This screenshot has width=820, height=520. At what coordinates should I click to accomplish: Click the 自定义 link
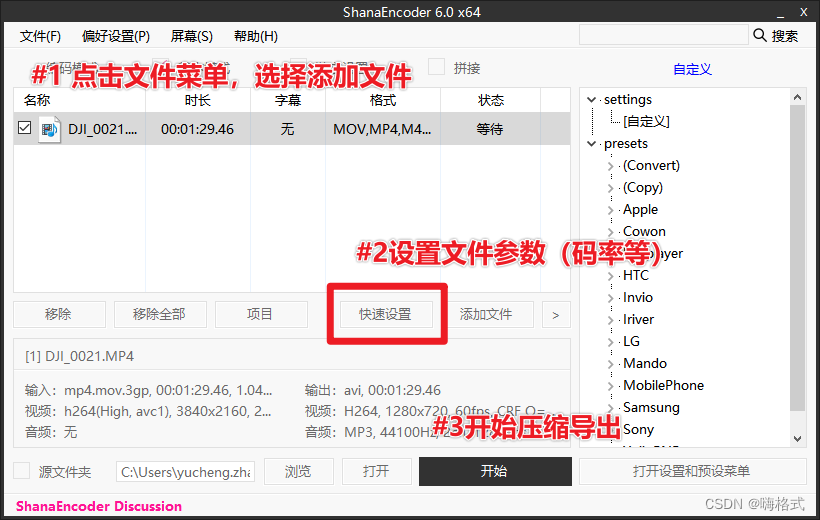[x=692, y=69]
